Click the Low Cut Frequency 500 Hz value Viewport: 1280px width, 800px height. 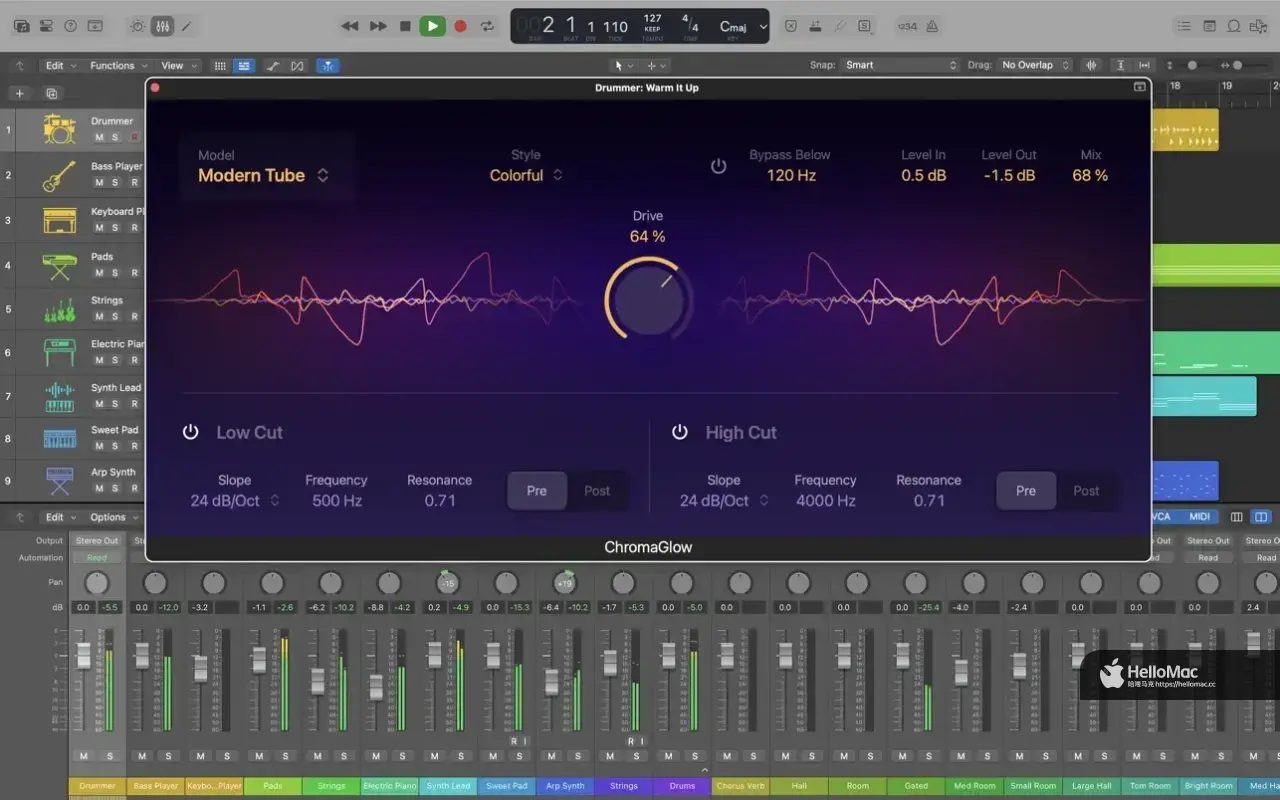pyautogui.click(x=337, y=500)
